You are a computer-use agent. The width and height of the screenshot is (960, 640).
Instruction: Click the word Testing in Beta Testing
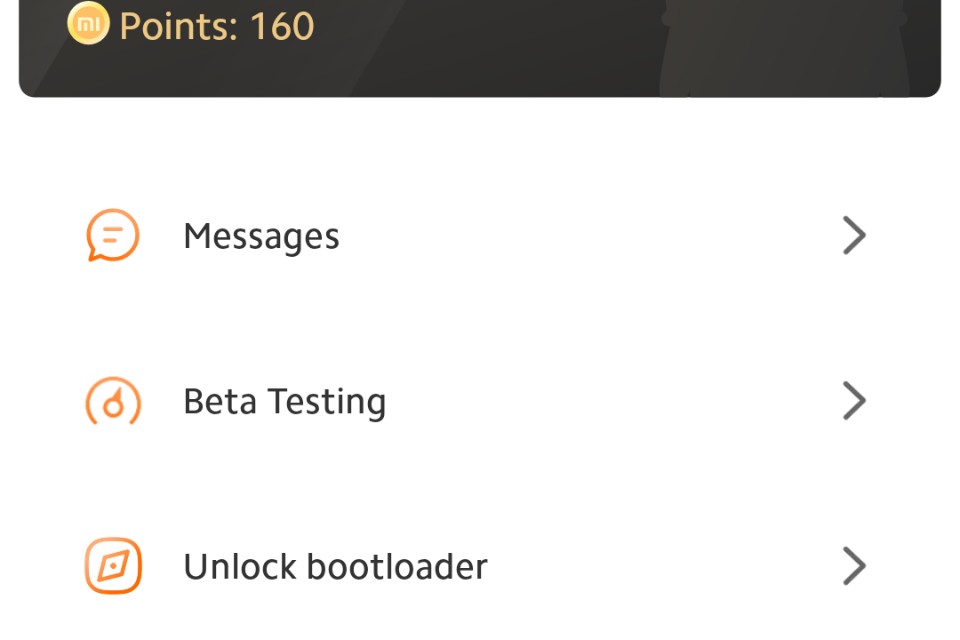click(x=328, y=402)
